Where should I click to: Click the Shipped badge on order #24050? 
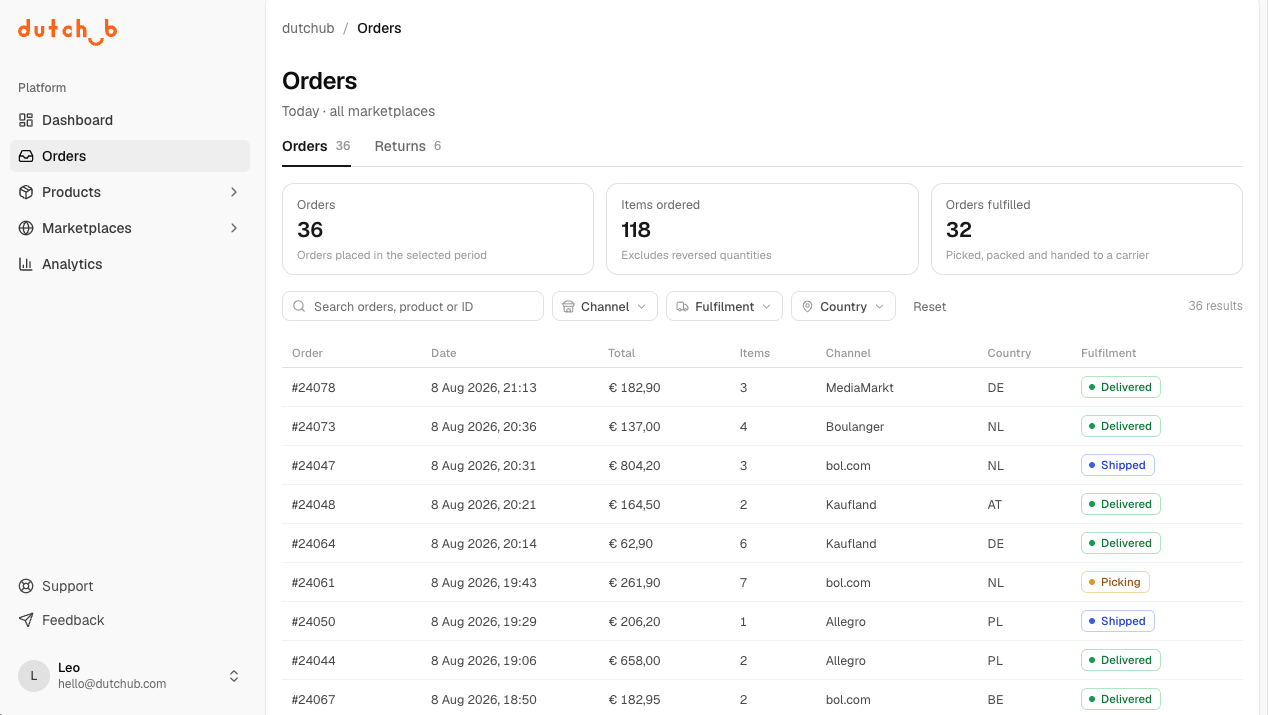point(1118,621)
